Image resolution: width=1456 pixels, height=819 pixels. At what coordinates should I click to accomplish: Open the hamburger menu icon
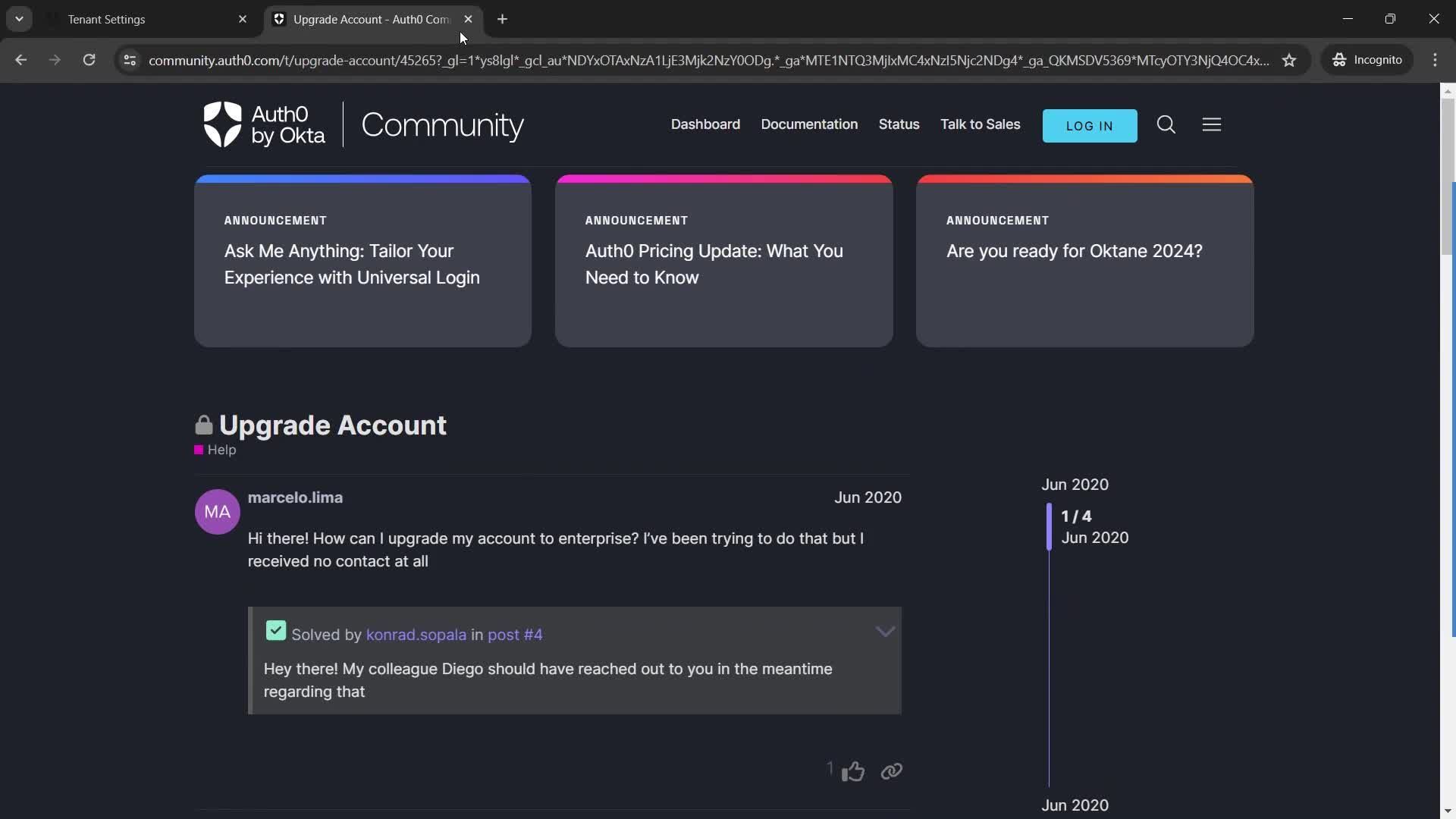click(x=1211, y=124)
